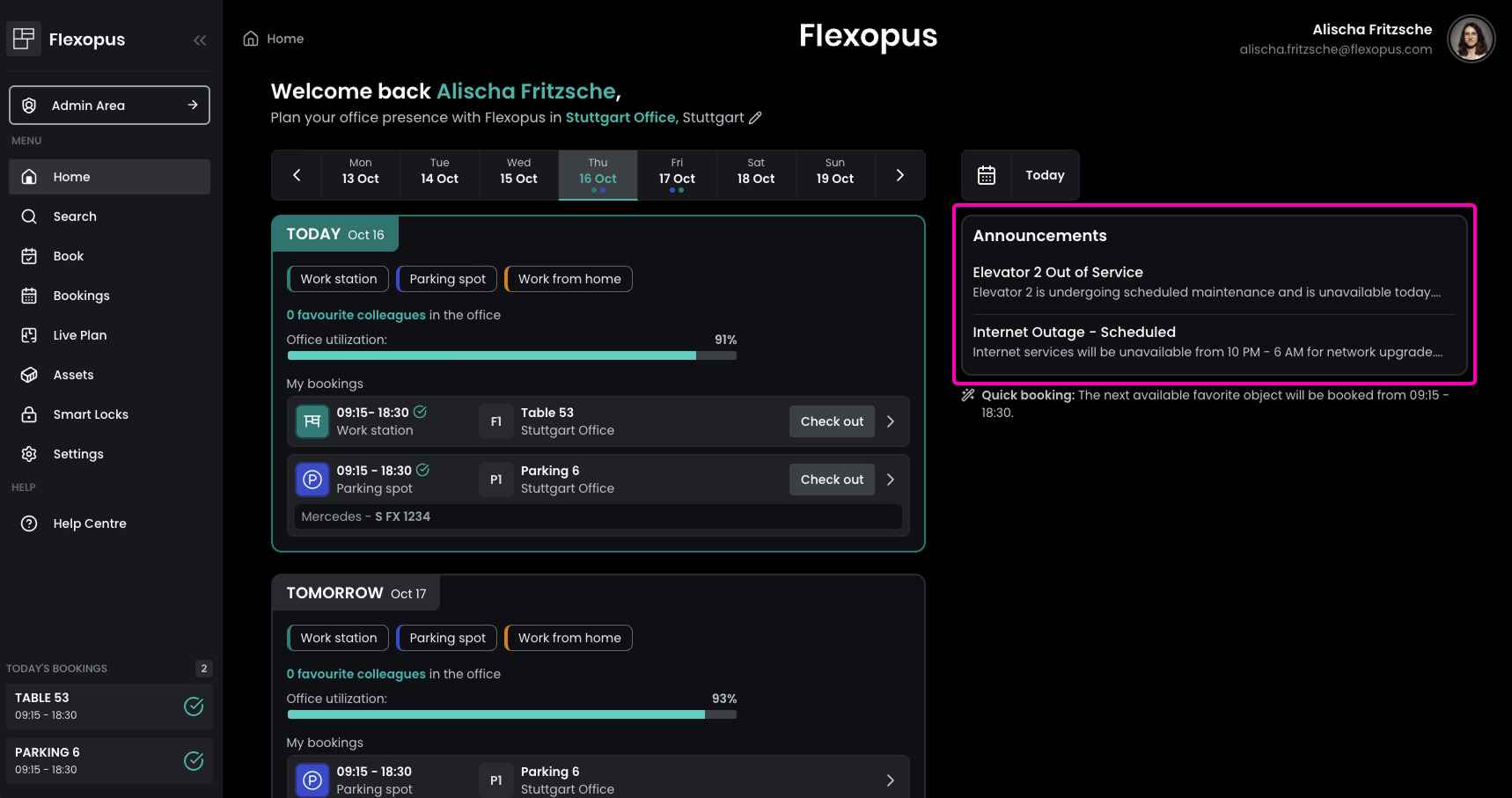The width and height of the screenshot is (1512, 798).
Task: Open the calendar date picker icon
Action: pos(987,175)
